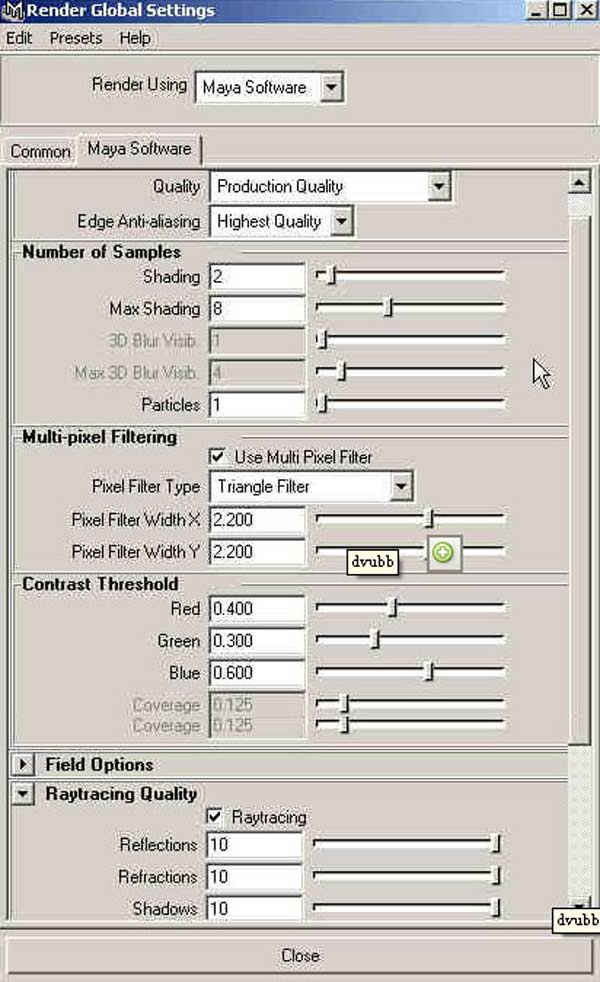Viewport: 600px width, 982px height.
Task: Toggle Use Multi Pixel Filter checkbox
Action: [217, 457]
